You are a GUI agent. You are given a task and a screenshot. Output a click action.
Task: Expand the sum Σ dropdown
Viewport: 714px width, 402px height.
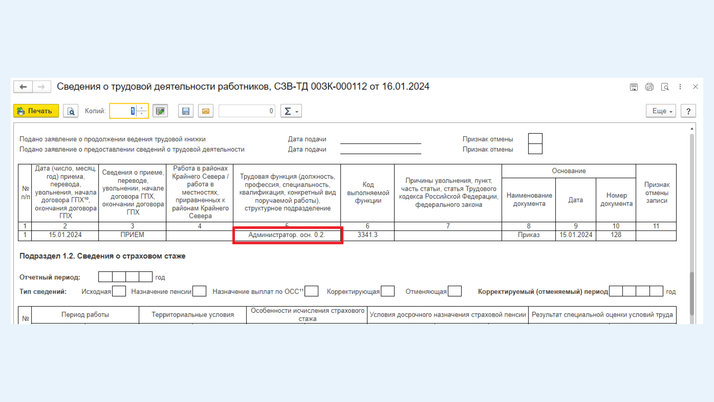coord(290,111)
